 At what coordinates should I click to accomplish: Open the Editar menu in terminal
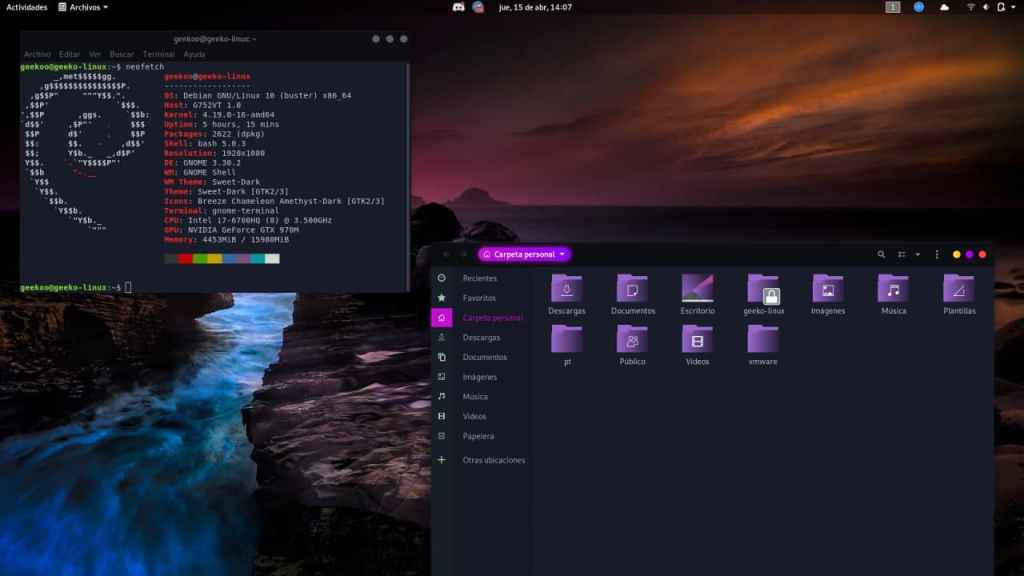point(69,54)
